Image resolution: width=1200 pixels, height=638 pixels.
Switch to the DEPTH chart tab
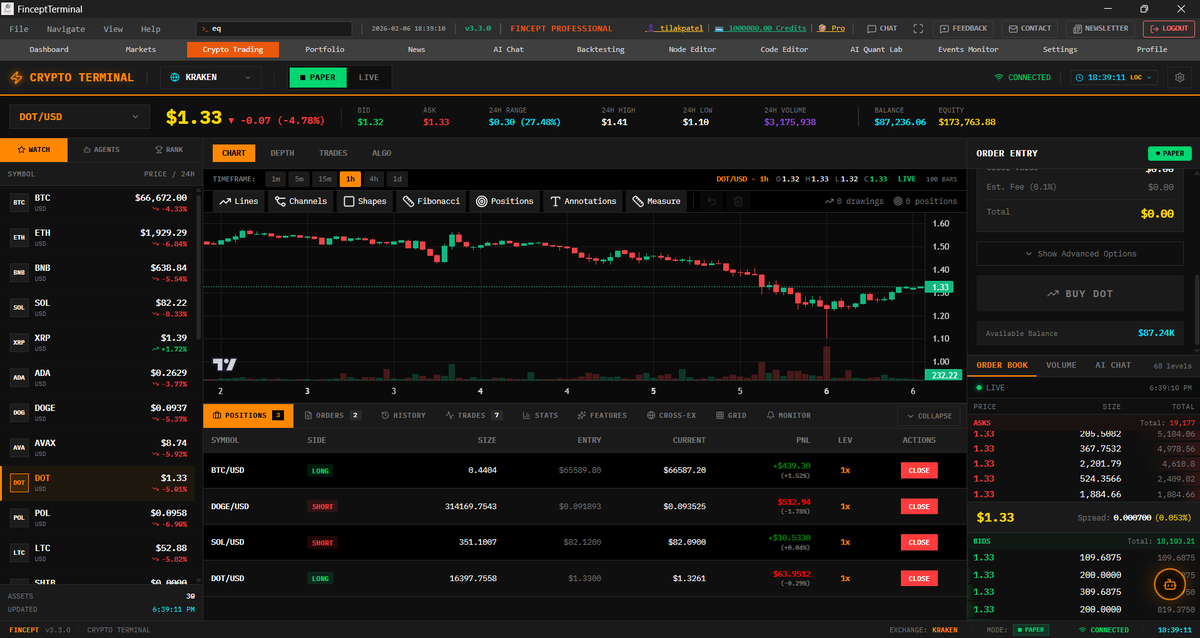(x=282, y=153)
